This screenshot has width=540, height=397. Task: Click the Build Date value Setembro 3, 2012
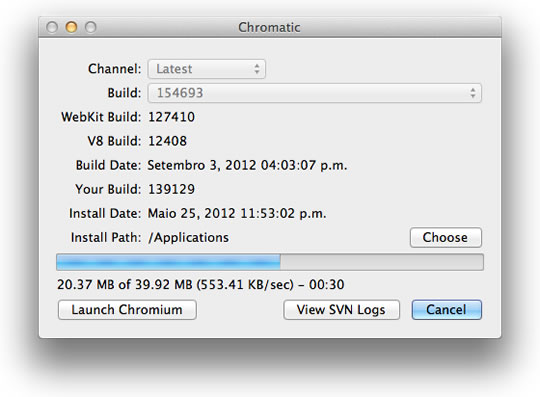tap(247, 165)
